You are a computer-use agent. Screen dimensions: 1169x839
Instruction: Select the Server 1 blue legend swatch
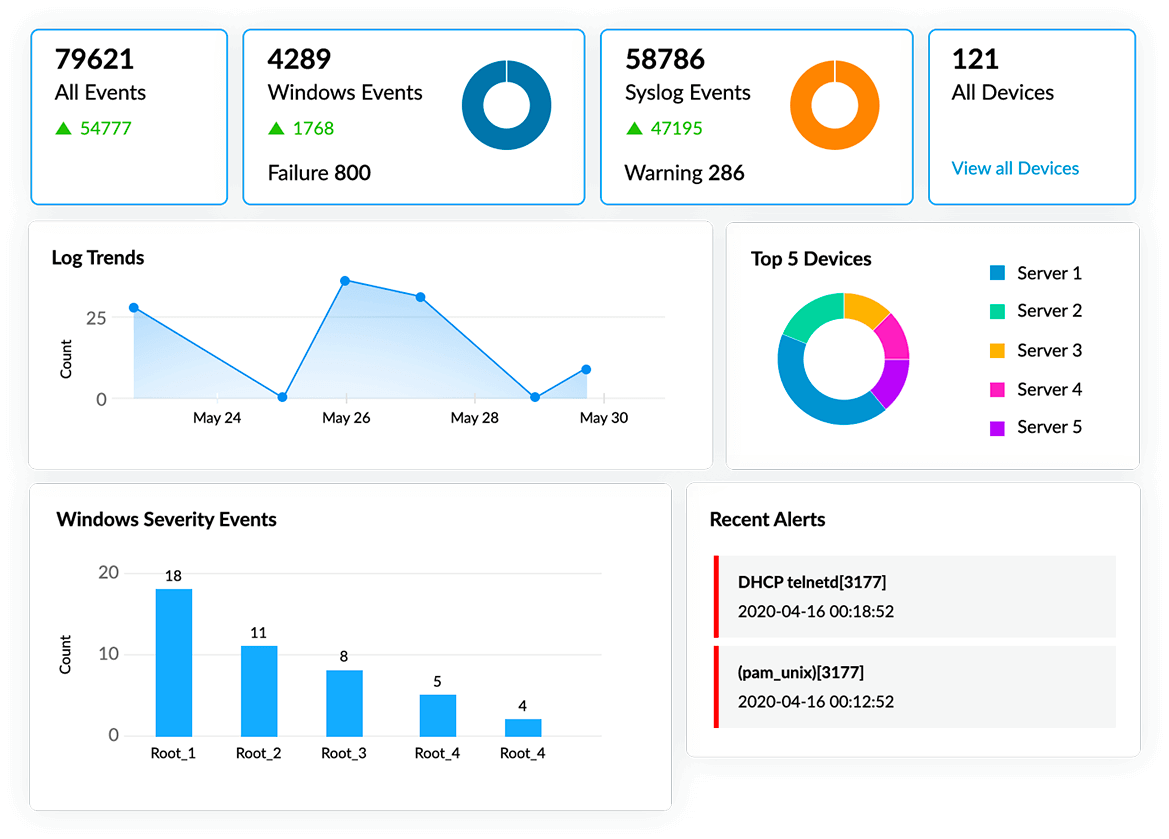point(997,273)
